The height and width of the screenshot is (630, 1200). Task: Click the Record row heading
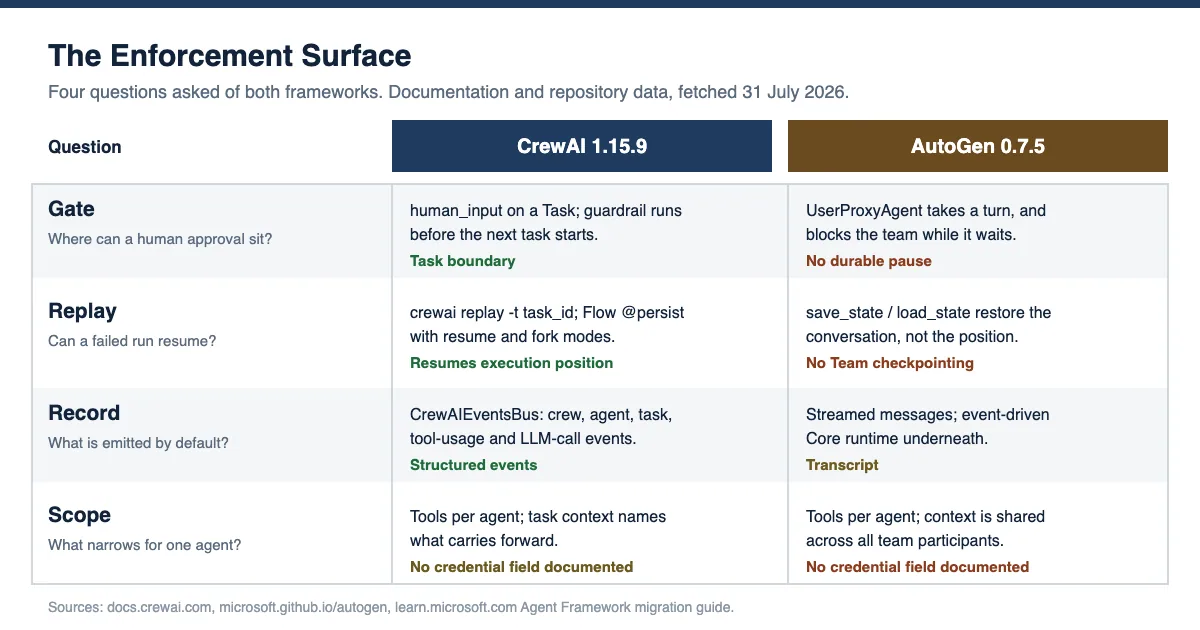[x=84, y=413]
